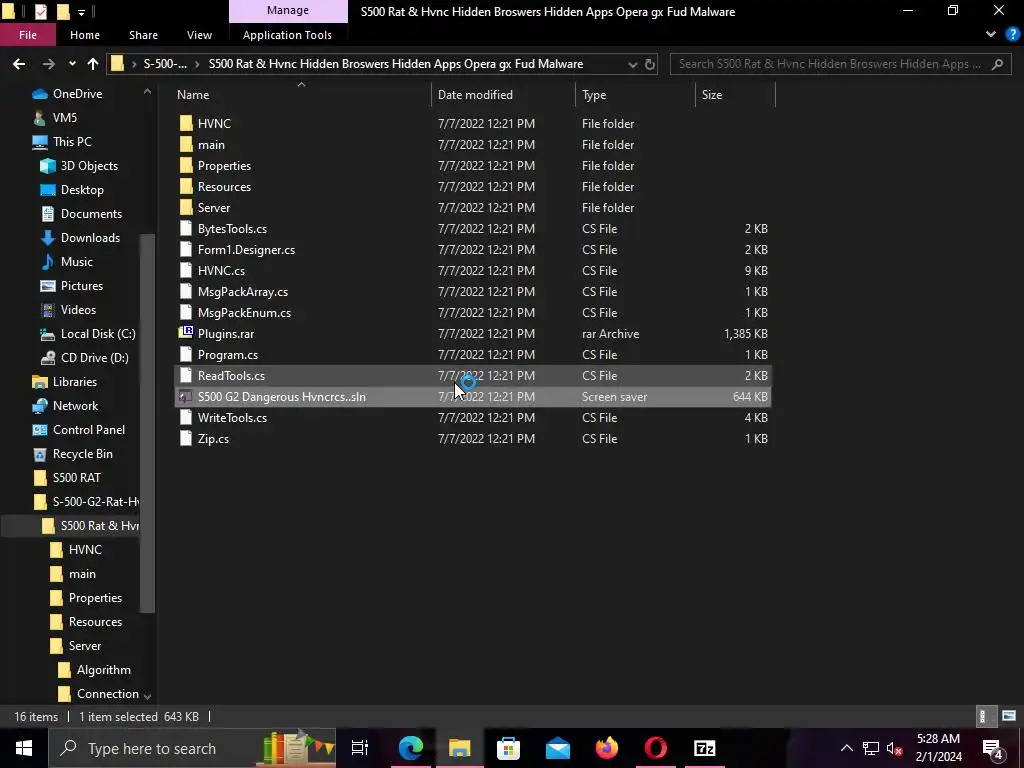The height and width of the screenshot is (768, 1024).
Task: Switch to the Home ribbon tab
Action: click(x=85, y=35)
